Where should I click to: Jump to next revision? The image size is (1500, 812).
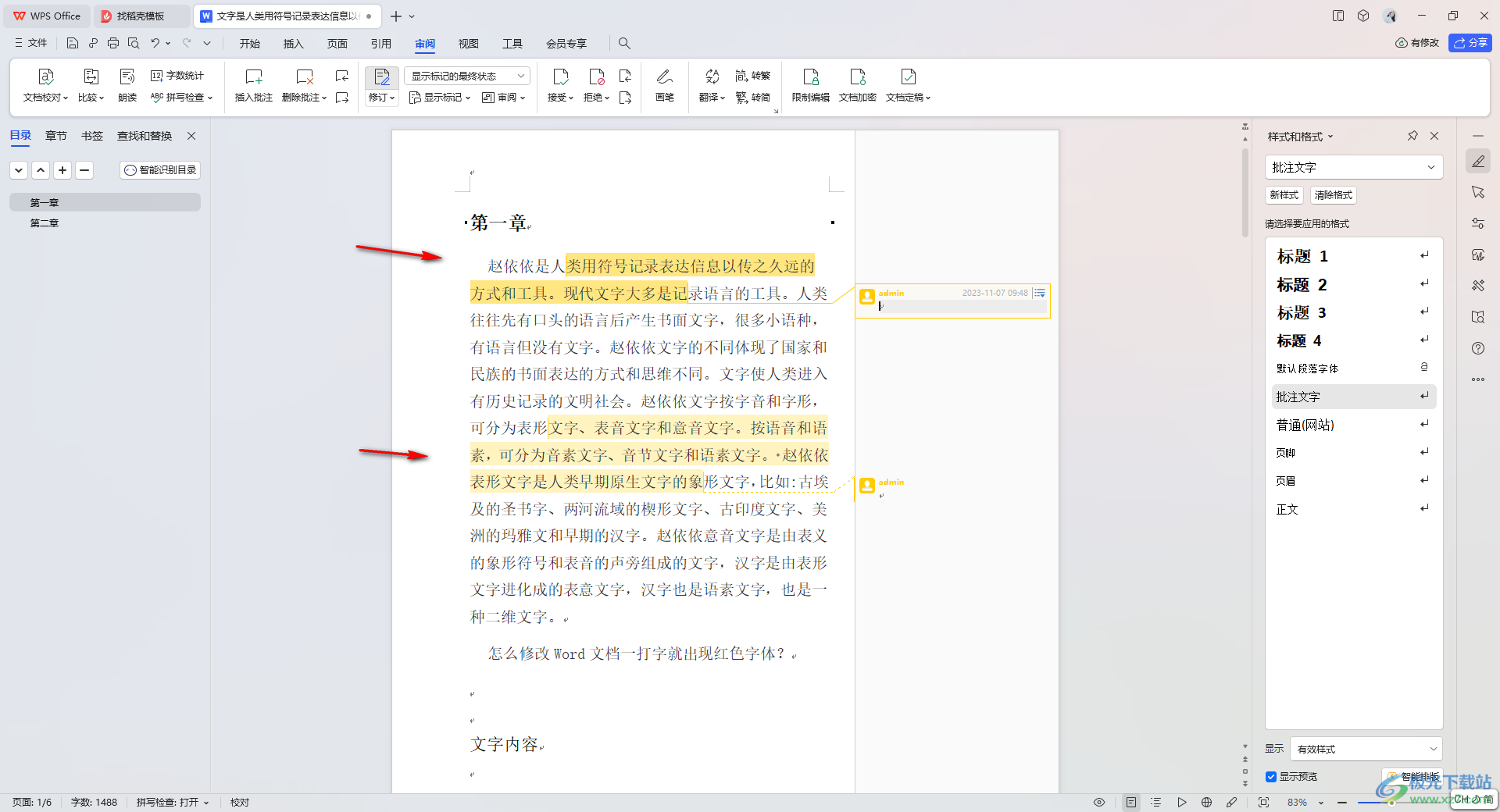pyautogui.click(x=625, y=98)
